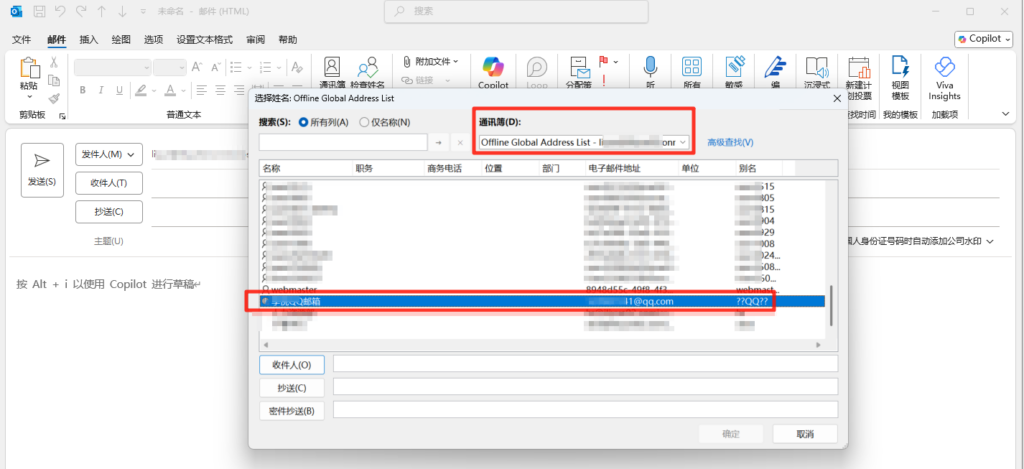Click the Dictate microphone icon

pos(650,67)
